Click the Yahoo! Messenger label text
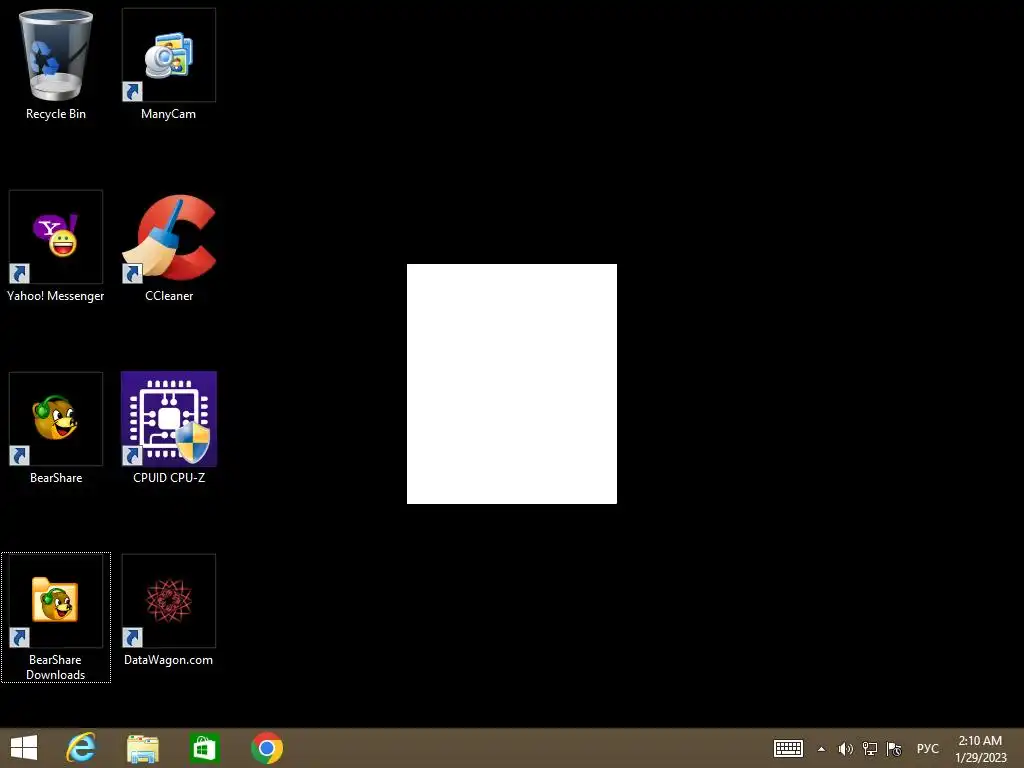This screenshot has width=1024, height=768. [56, 296]
